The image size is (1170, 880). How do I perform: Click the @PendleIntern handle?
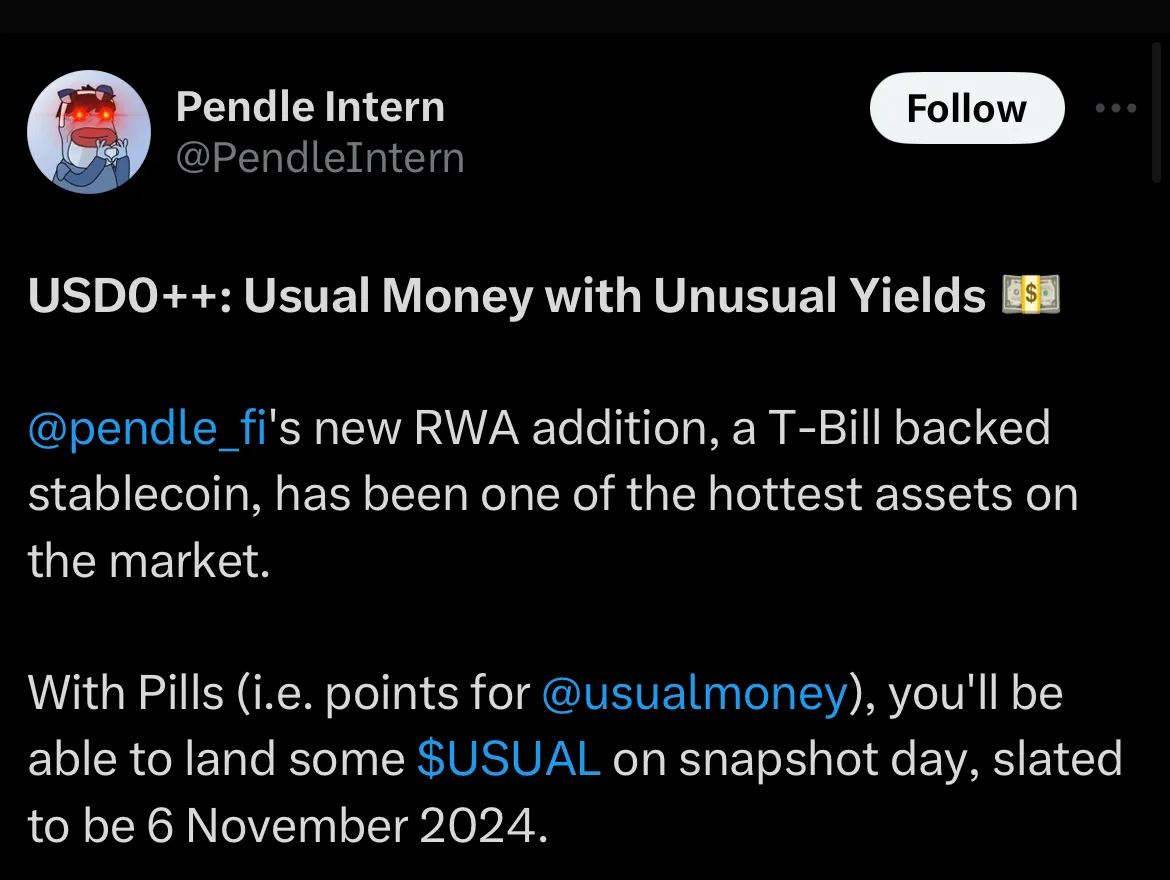tap(320, 158)
